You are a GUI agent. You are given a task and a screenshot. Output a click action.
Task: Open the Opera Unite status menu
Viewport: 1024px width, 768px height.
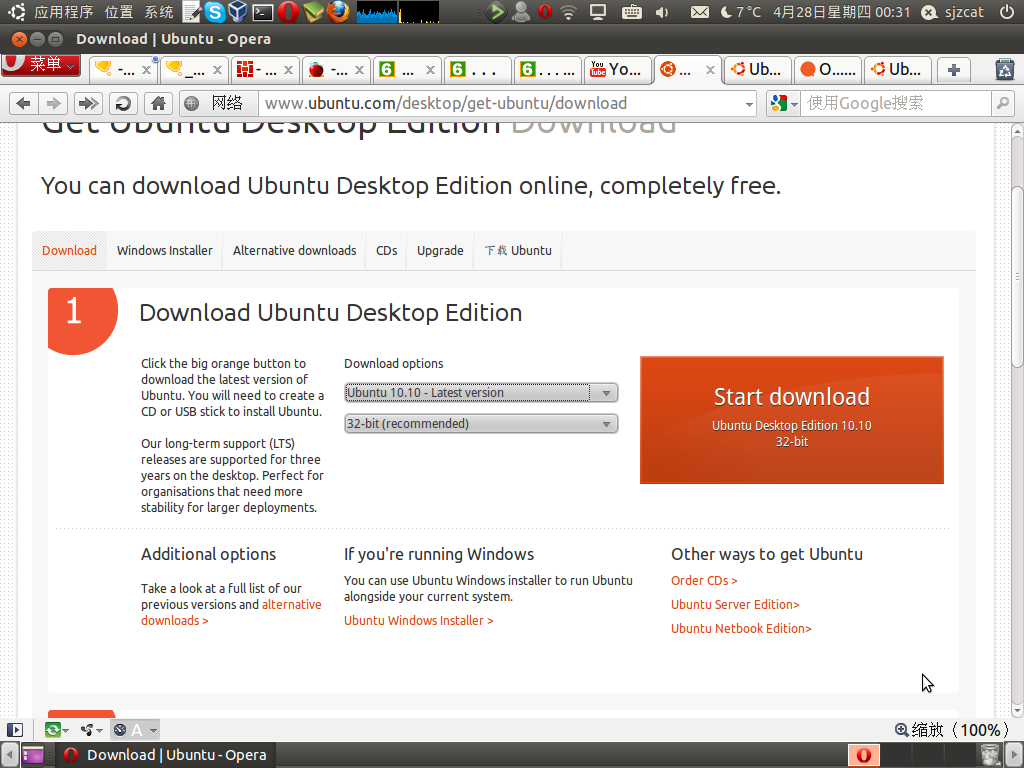91,730
